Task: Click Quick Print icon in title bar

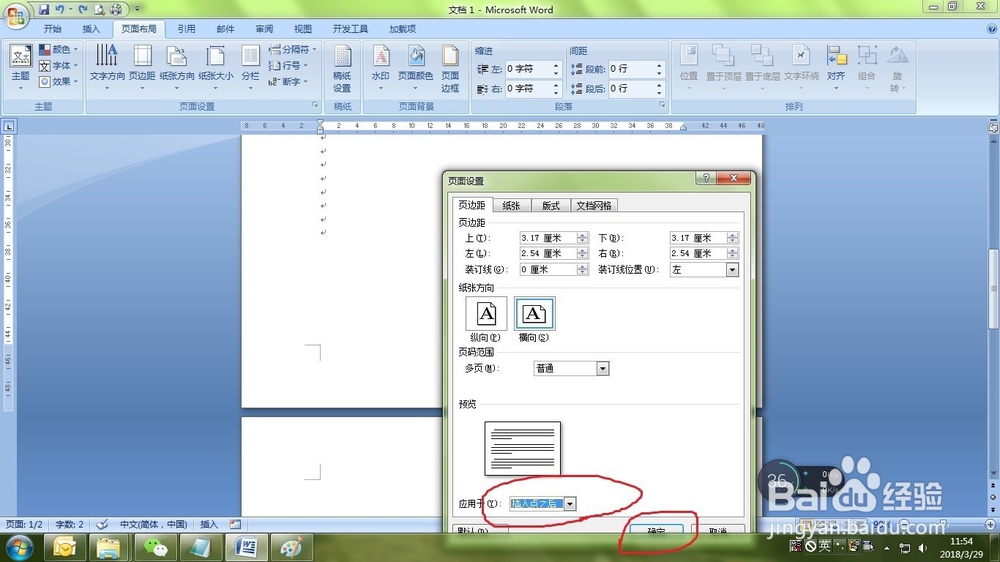Action: (x=116, y=10)
